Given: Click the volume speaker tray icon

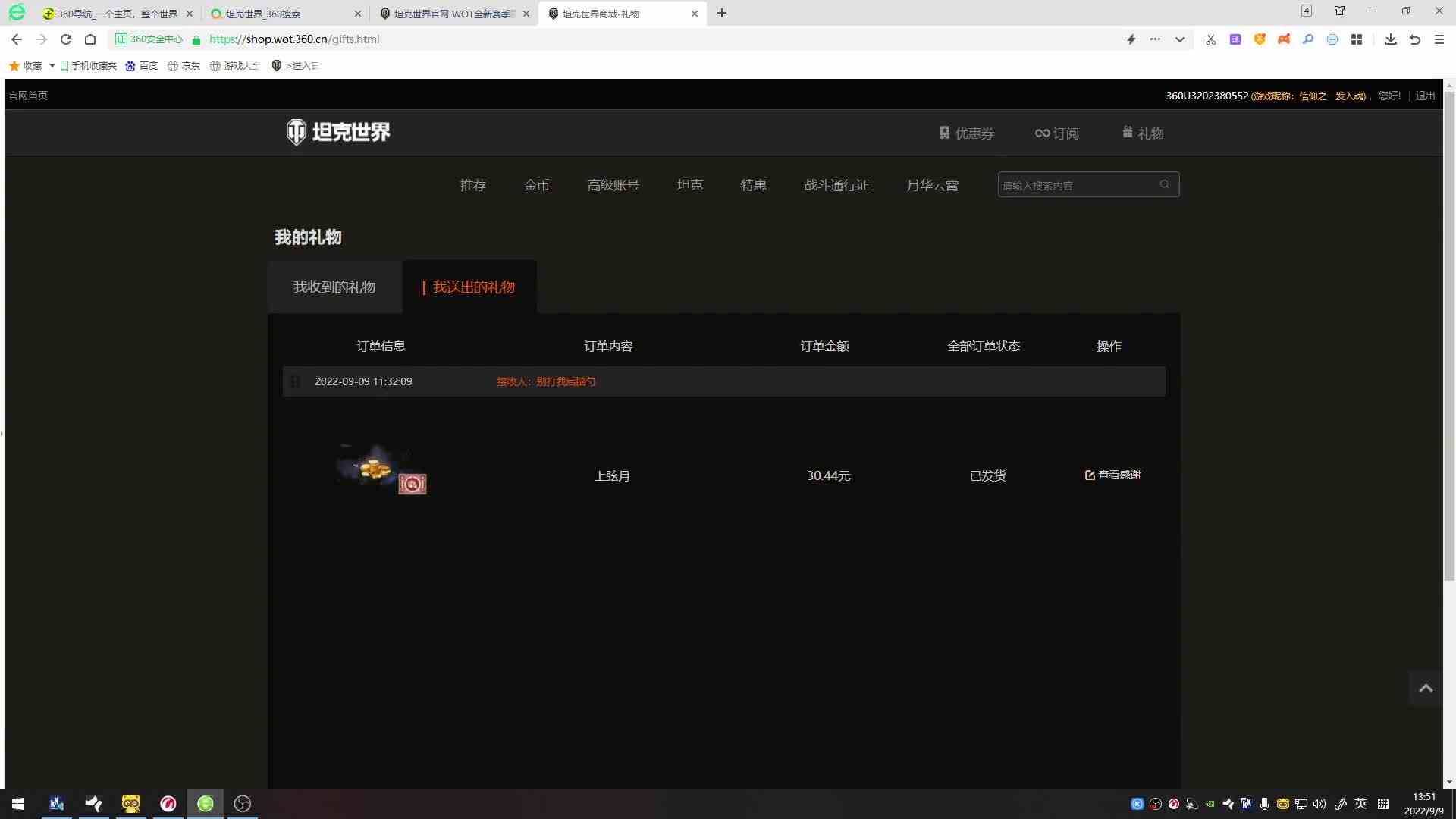Looking at the screenshot, I should click(x=1319, y=804).
